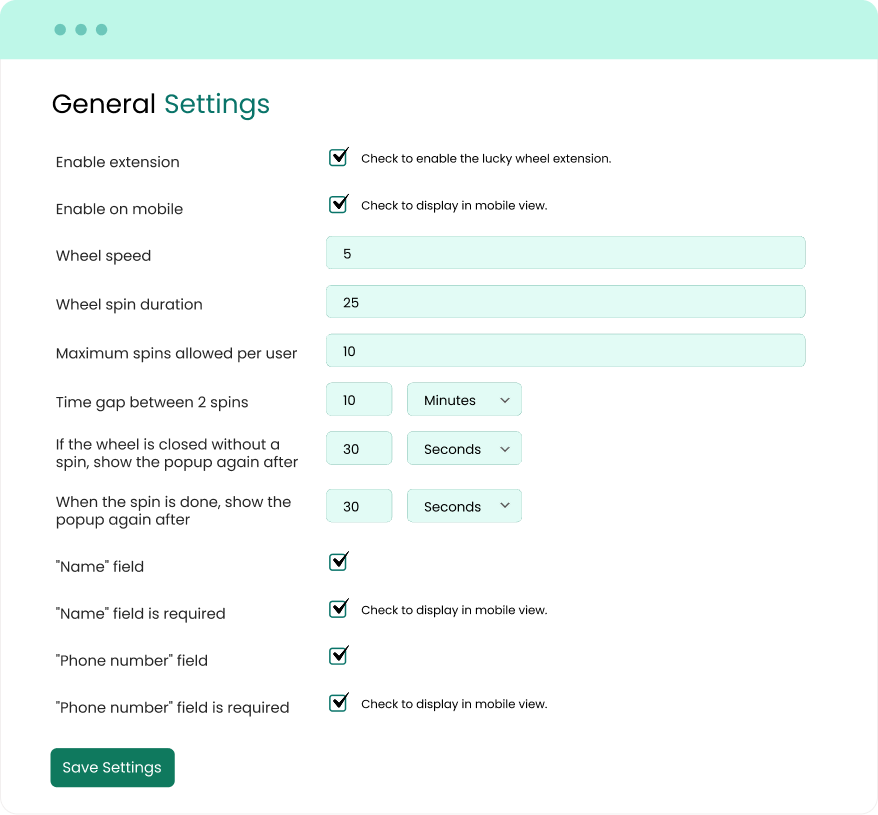This screenshot has width=878, height=815.
Task: Expand Seconds dropdown for spin-done popup delay
Action: [464, 506]
